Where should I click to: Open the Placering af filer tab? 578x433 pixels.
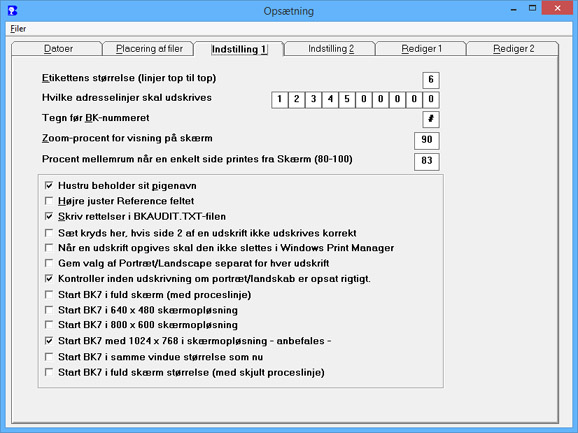(149, 49)
